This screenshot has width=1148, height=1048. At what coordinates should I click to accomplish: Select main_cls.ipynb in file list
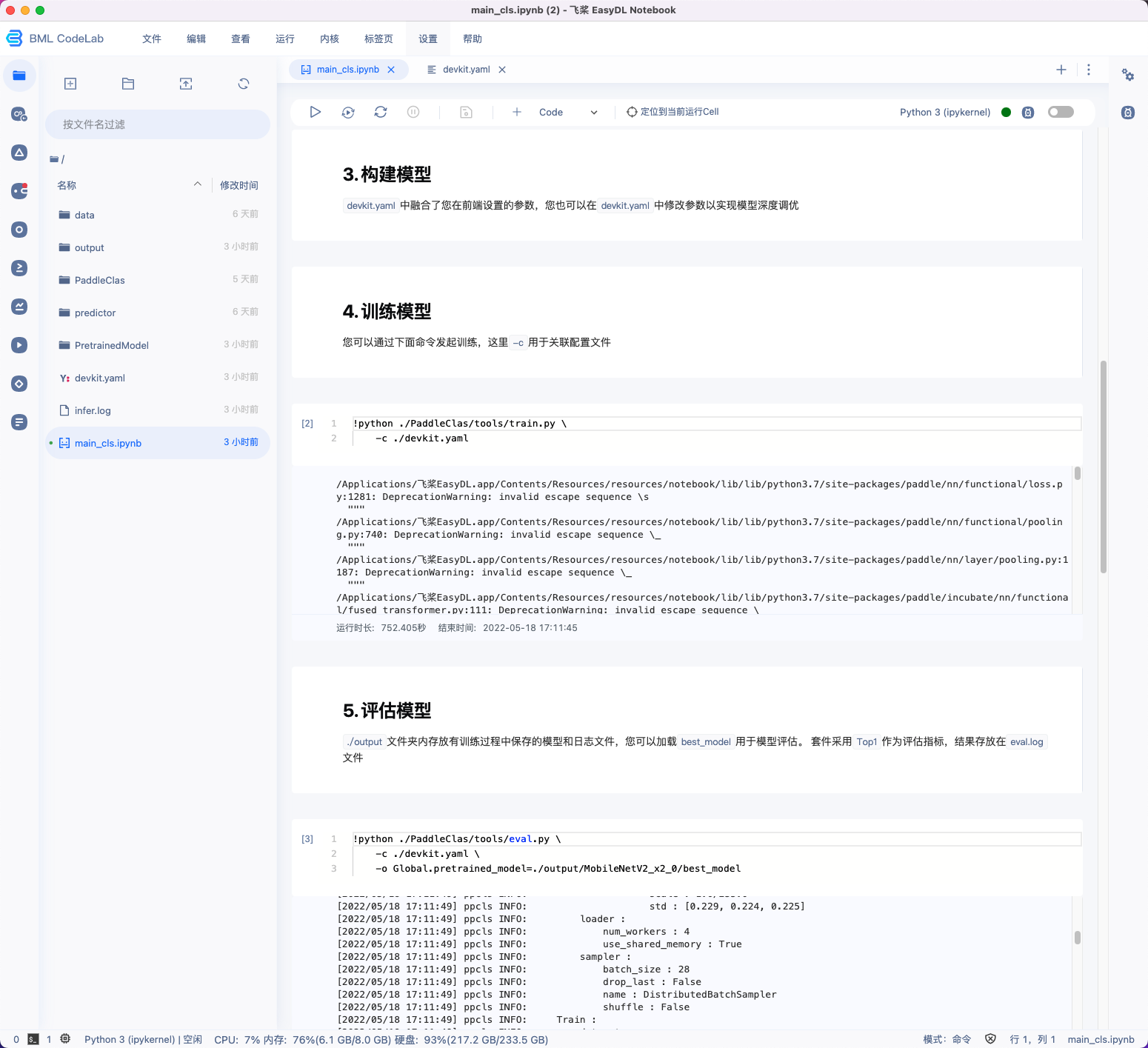pyautogui.click(x=158, y=443)
